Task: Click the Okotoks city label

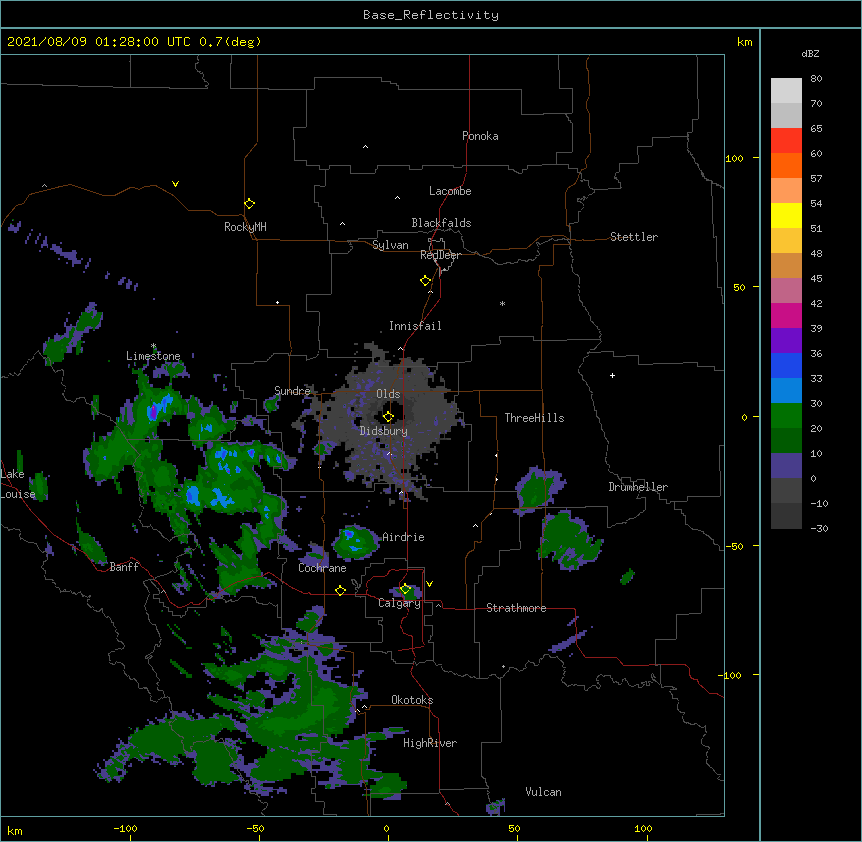Action: click(x=412, y=700)
